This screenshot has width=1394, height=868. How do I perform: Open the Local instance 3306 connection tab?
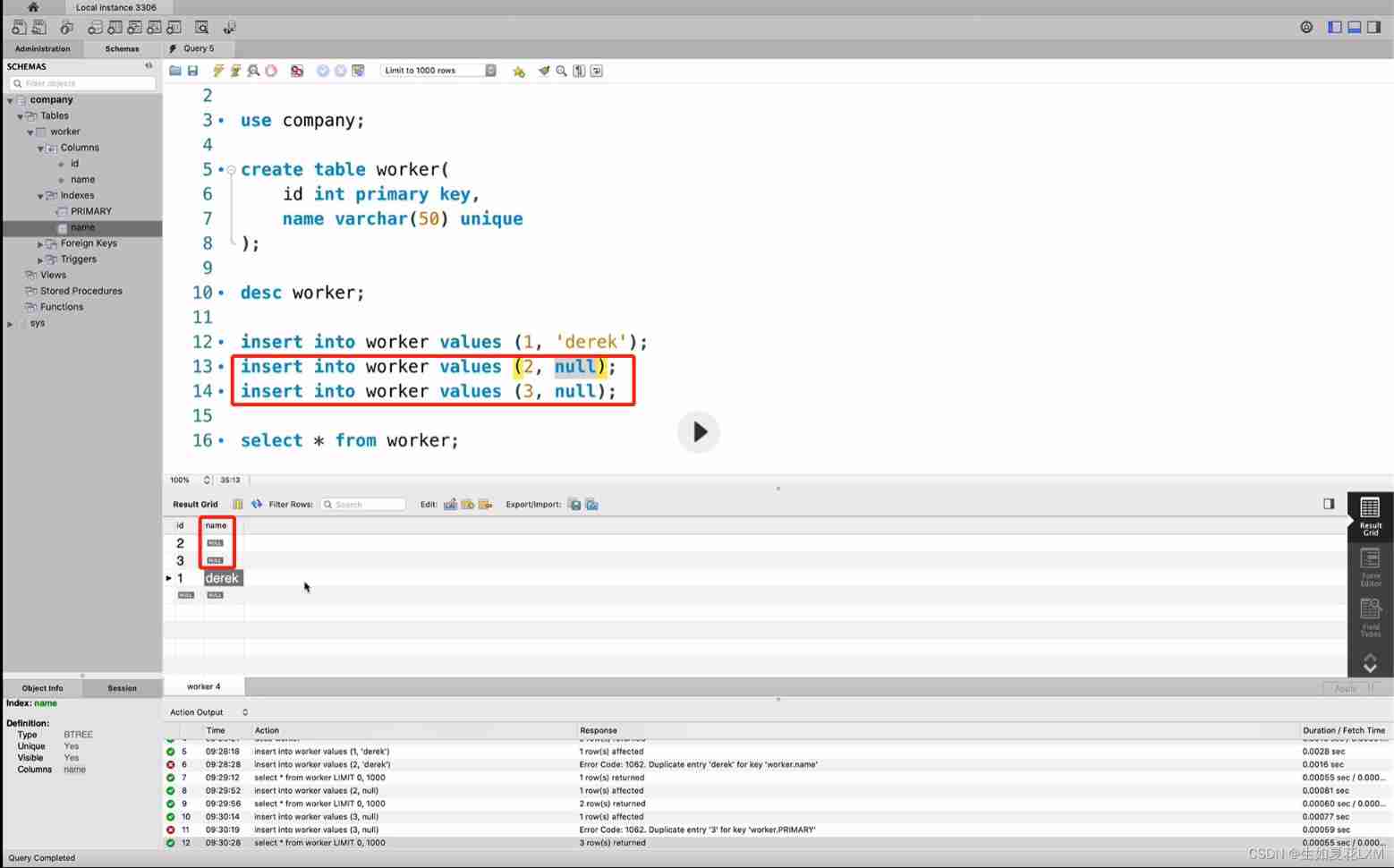pyautogui.click(x=115, y=7)
